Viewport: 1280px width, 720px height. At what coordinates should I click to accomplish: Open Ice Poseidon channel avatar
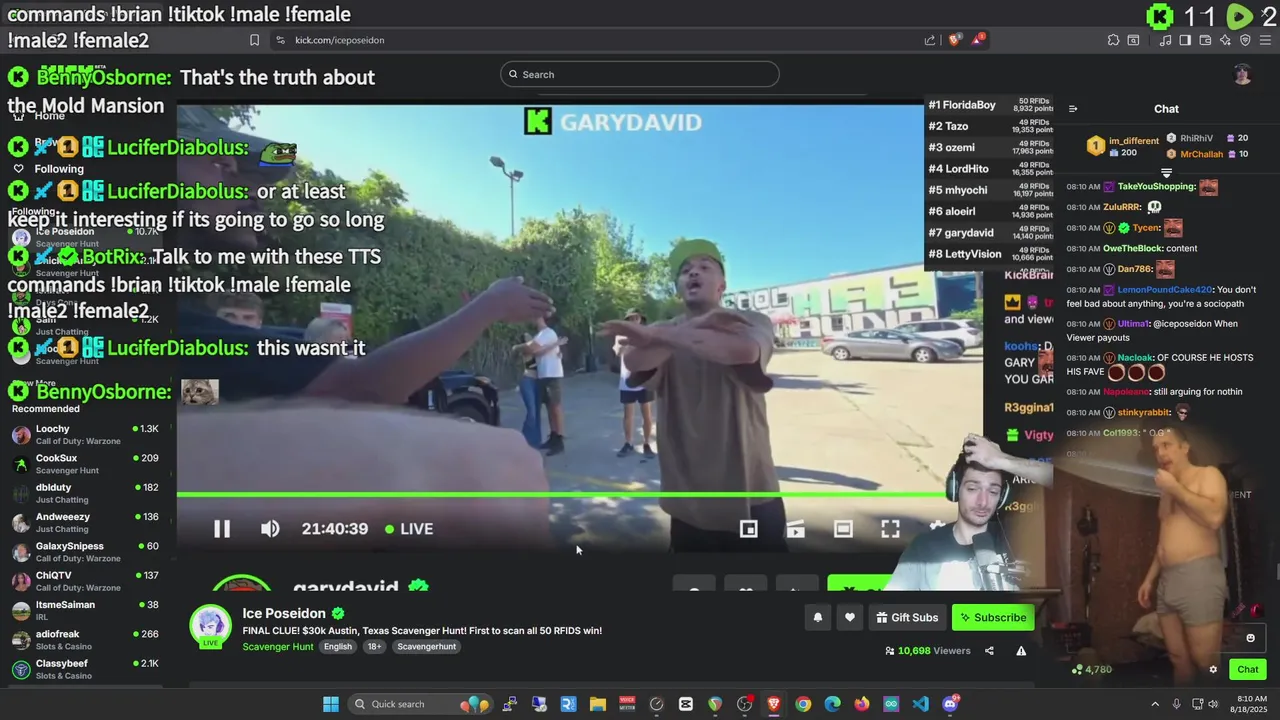click(210, 625)
